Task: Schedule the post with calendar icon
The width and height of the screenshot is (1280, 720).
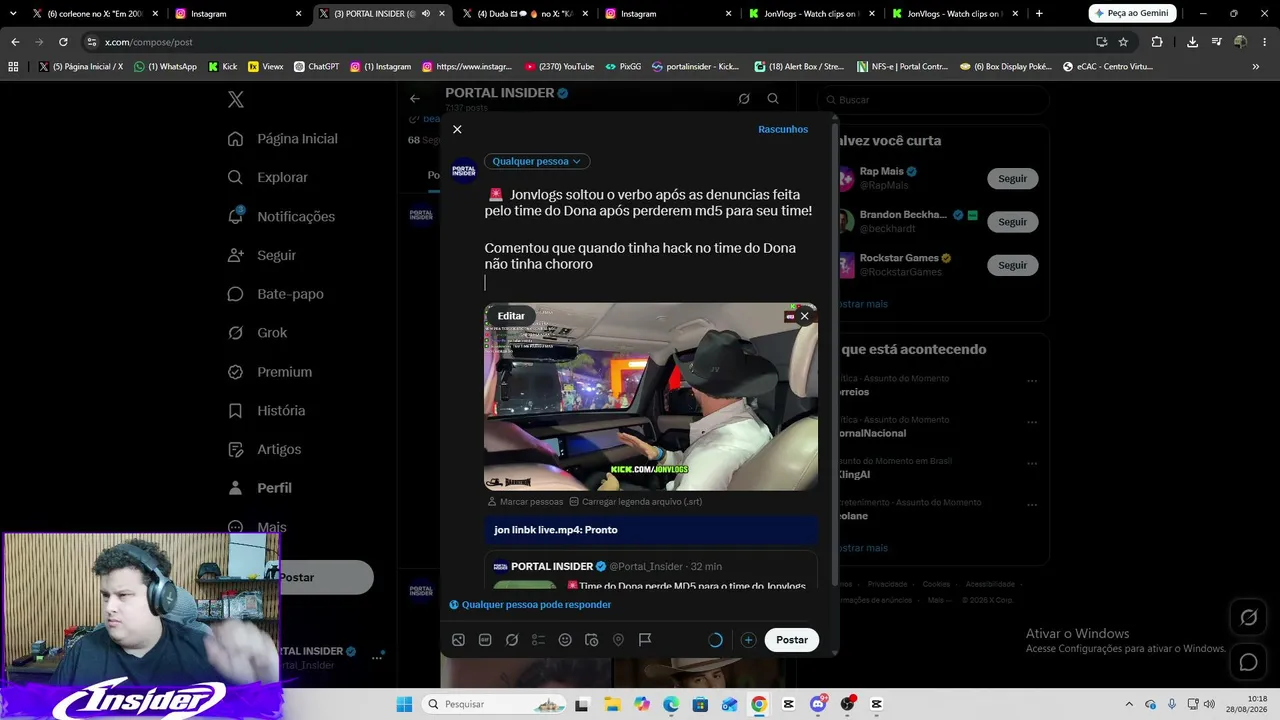Action: [x=591, y=640]
